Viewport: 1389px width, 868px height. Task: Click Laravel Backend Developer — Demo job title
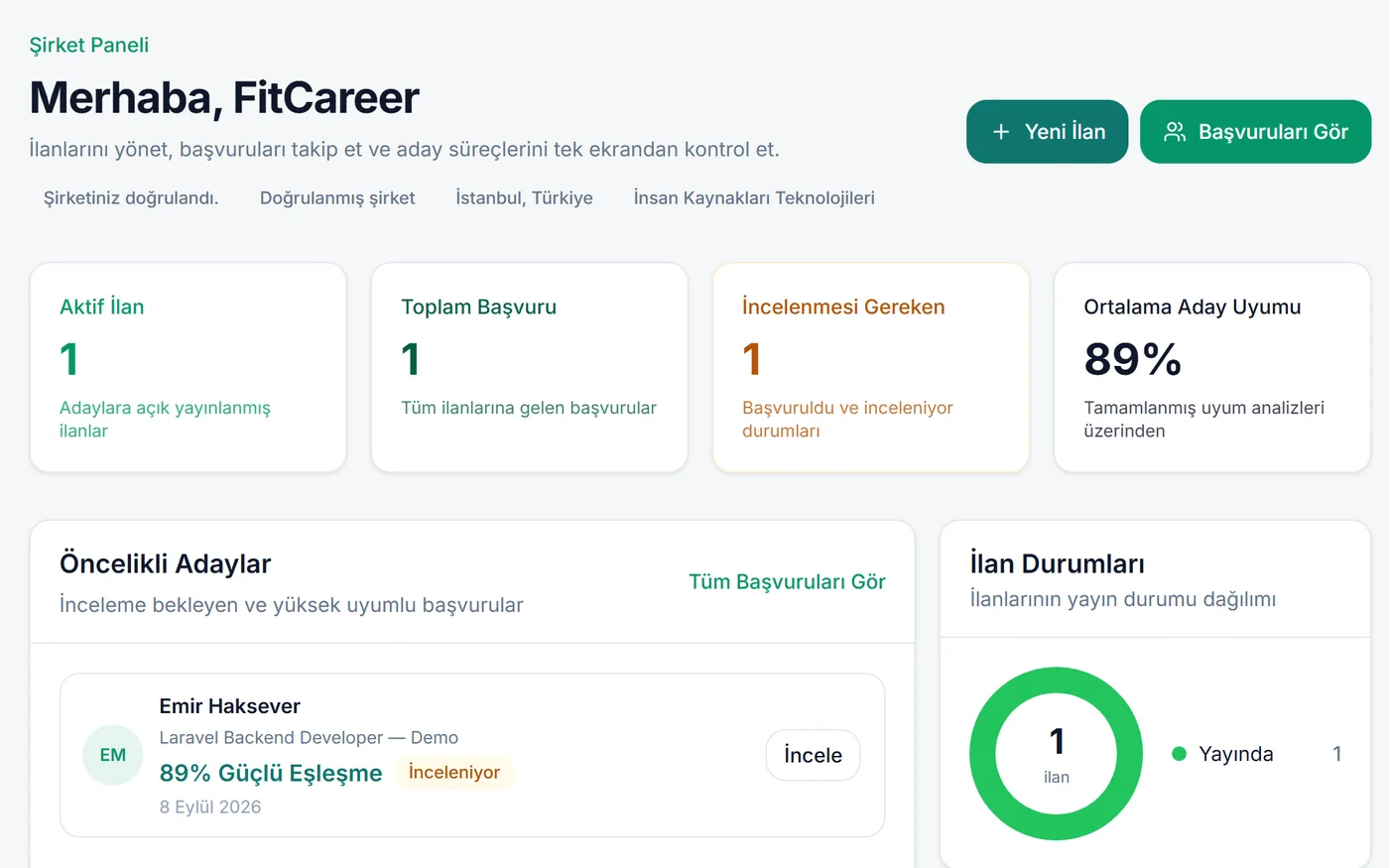[x=309, y=738]
